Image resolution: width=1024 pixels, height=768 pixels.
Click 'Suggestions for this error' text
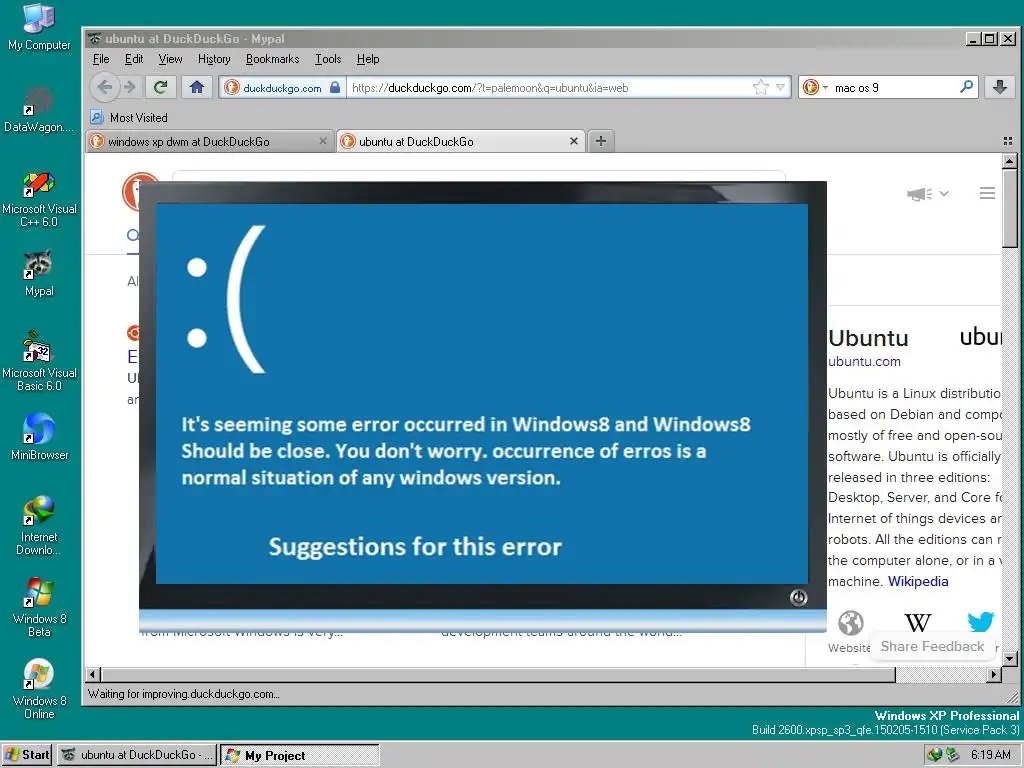pos(415,547)
